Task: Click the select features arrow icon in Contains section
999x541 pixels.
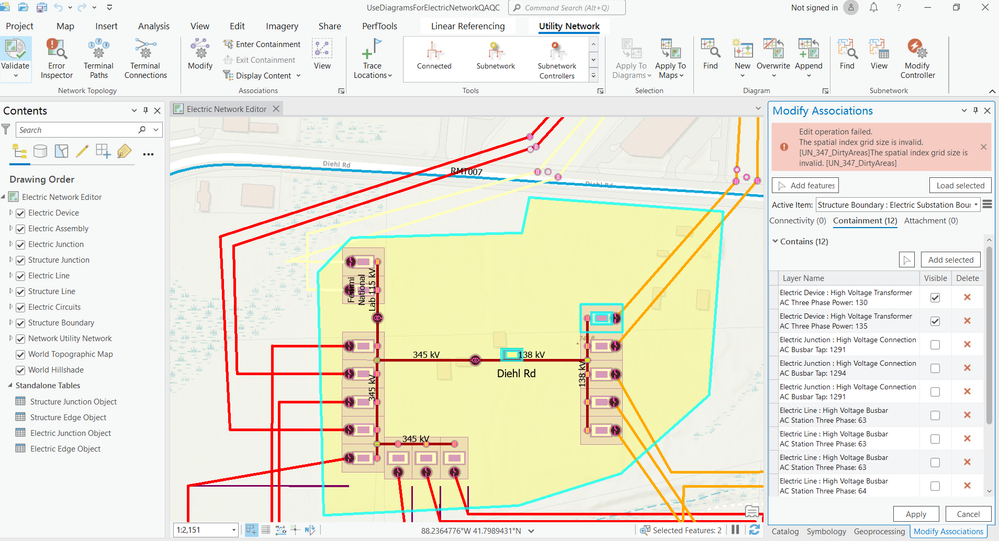Action: tap(907, 260)
